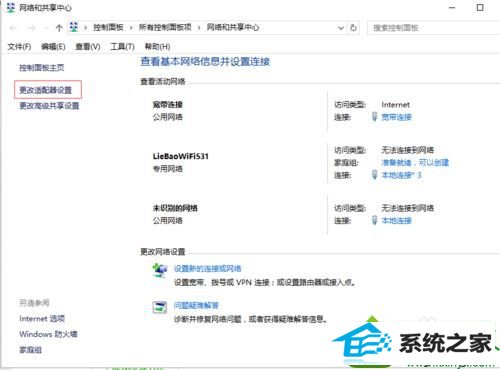Click the LieBaoWiFi531 network name

(181, 156)
